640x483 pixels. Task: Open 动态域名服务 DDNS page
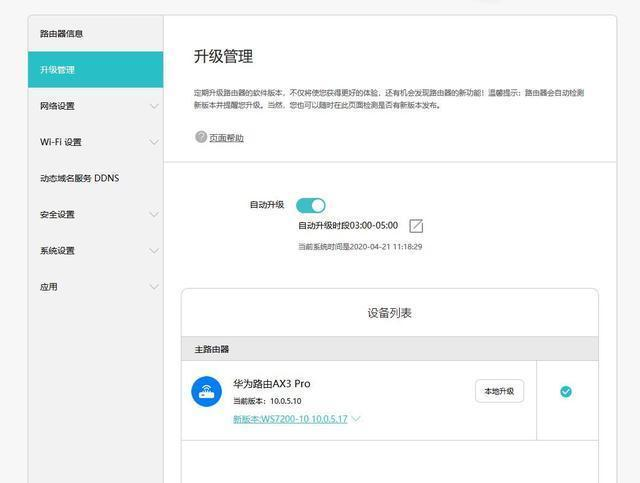pyautogui.click(x=96, y=178)
